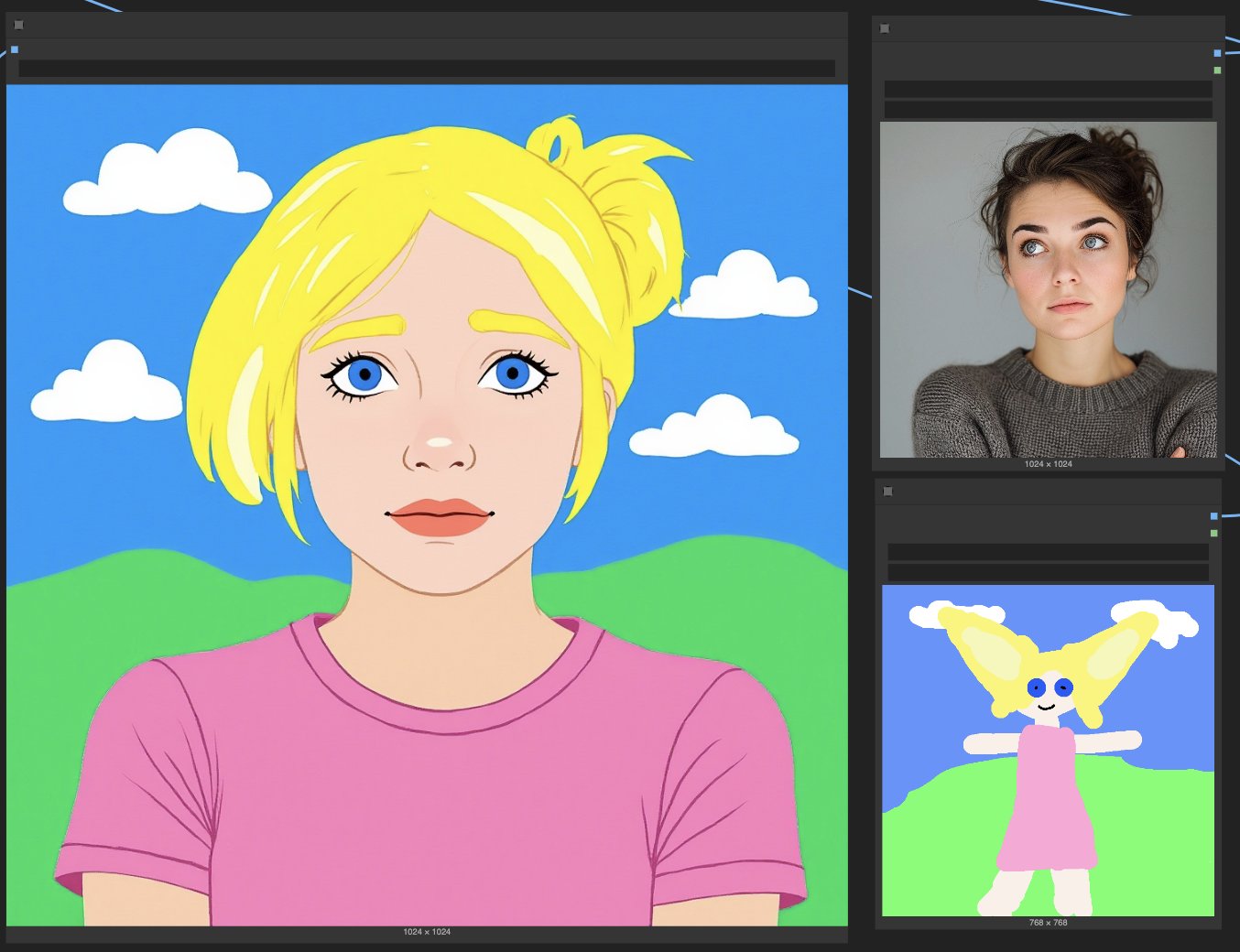Viewport: 1240px width, 952px height.
Task: Collapse the node showing the cartoon blonde portrait
Action: pos(18,25)
